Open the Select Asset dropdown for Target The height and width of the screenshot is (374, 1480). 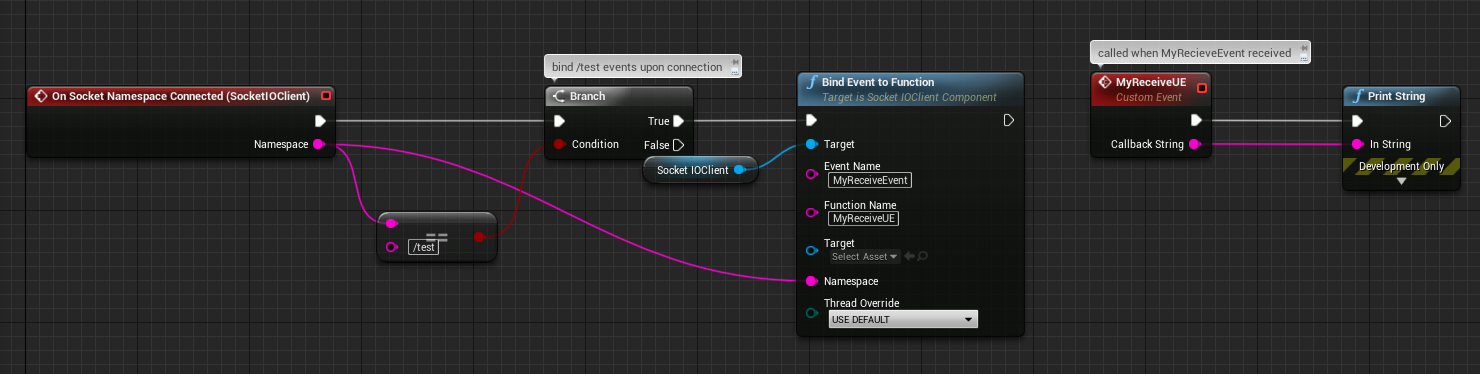point(865,256)
